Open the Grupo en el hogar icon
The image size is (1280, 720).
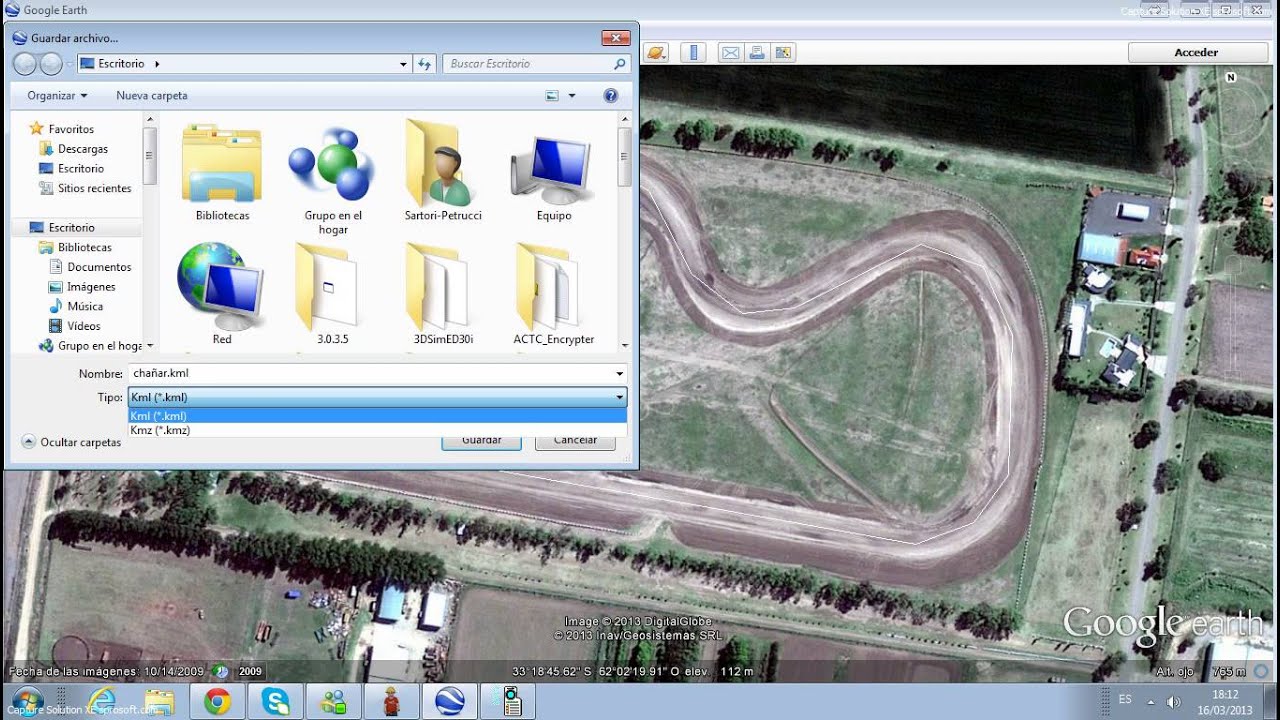(333, 178)
